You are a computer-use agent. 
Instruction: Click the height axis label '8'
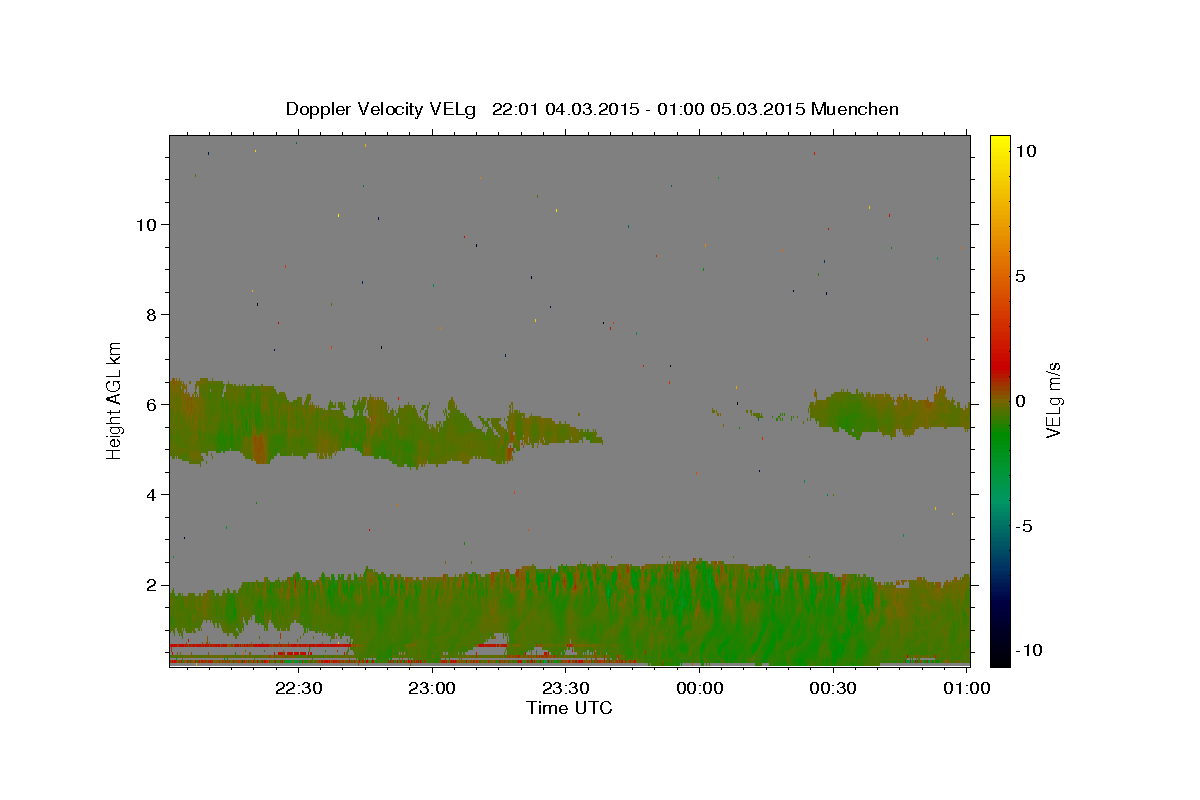click(x=150, y=315)
